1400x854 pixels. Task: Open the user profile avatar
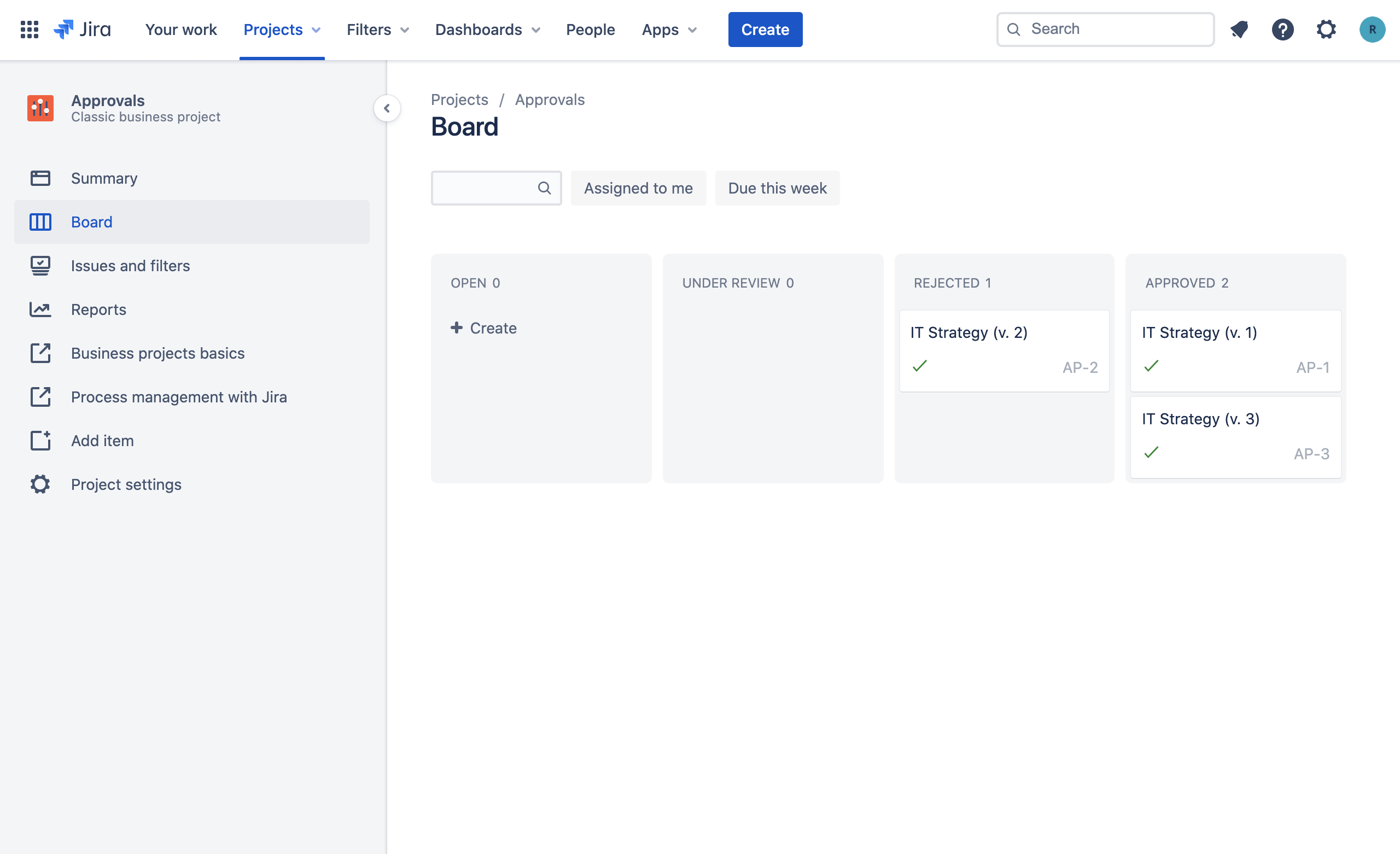point(1372,30)
